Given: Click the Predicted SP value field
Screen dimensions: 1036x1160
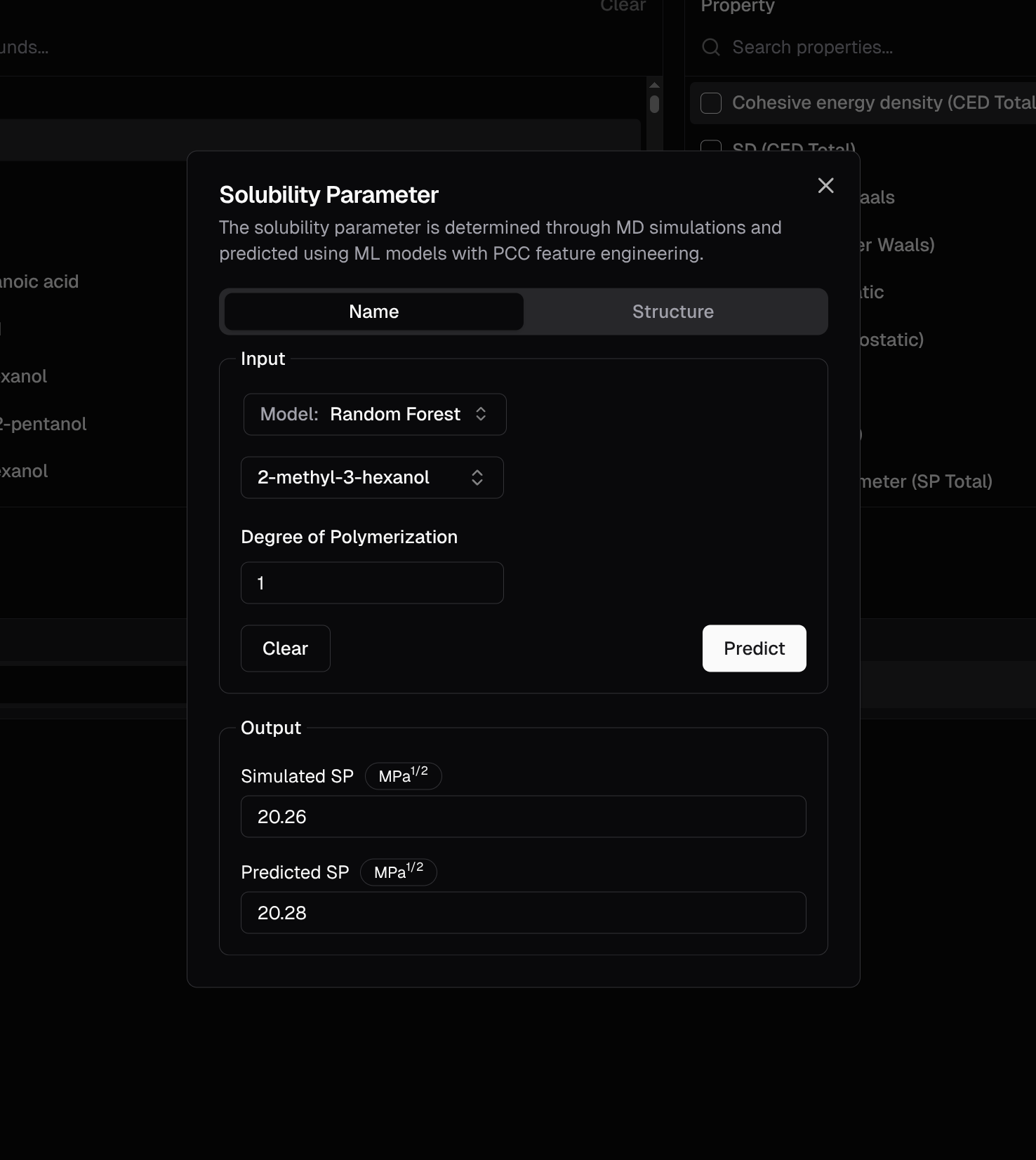Looking at the screenshot, I should 523,912.
